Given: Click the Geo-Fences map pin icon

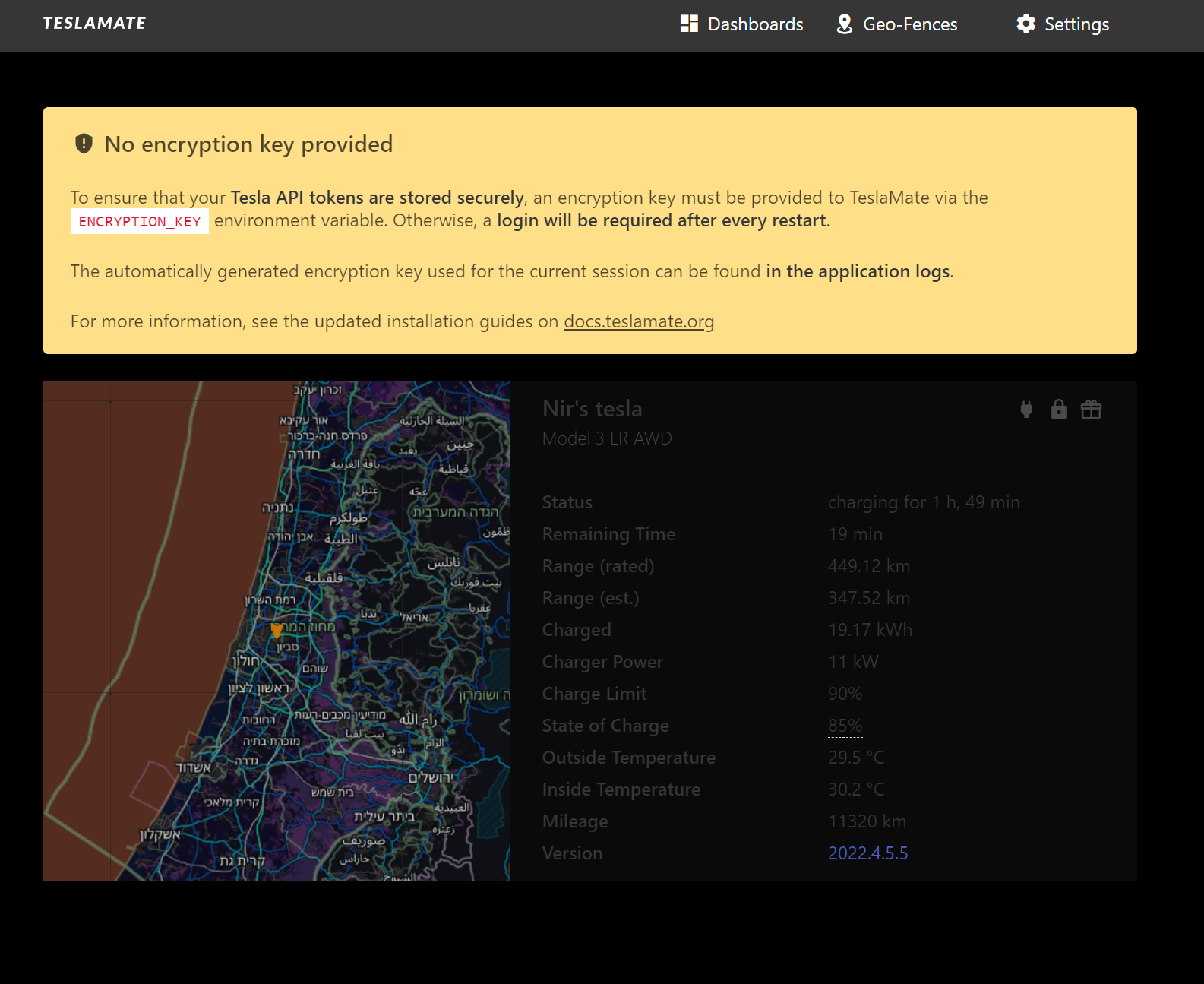Looking at the screenshot, I should [844, 24].
